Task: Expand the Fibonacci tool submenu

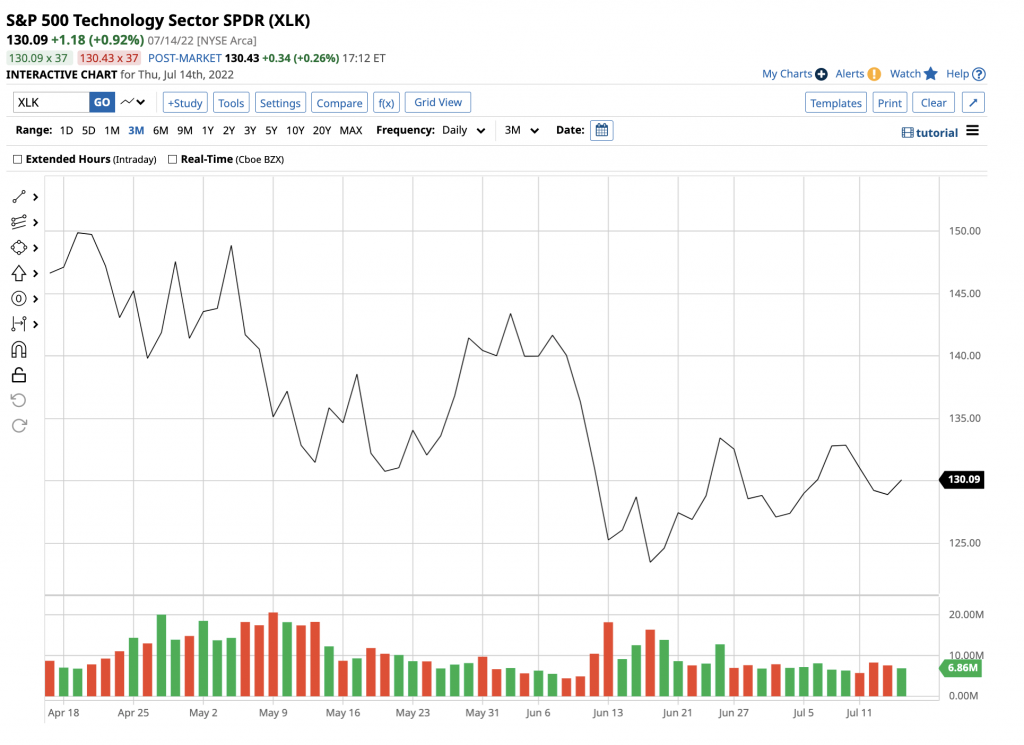Action: (x=36, y=222)
